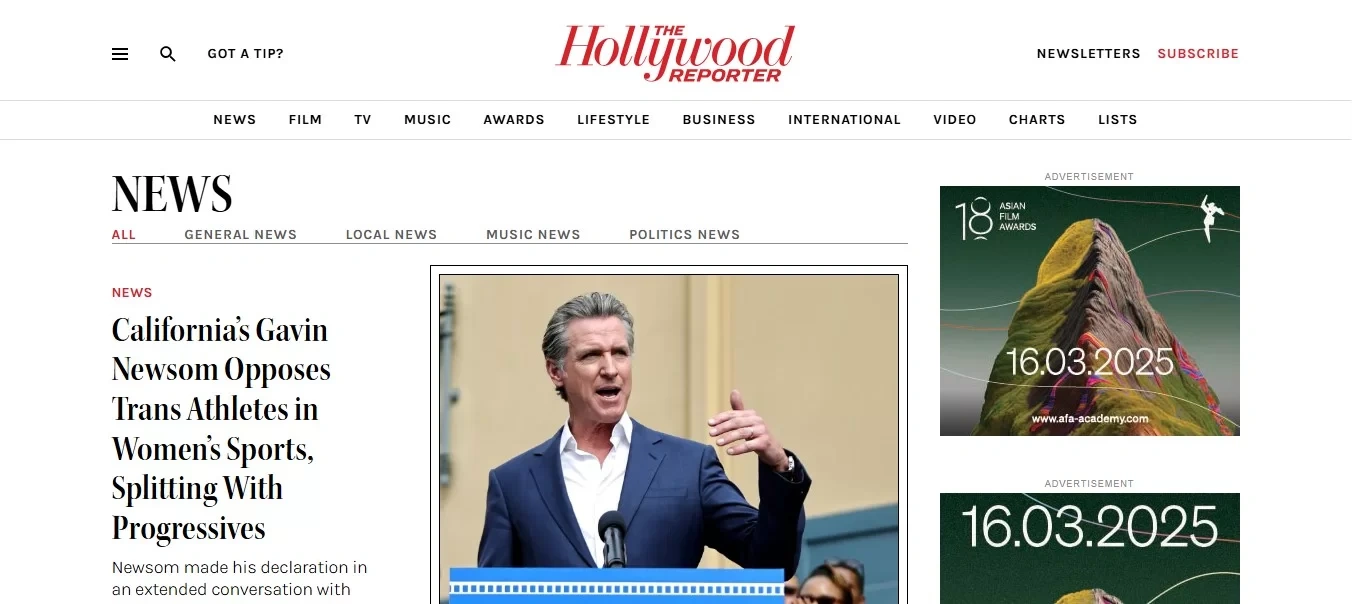This screenshot has height=604, width=1352.
Task: Open the Video section
Action: pyautogui.click(x=955, y=120)
